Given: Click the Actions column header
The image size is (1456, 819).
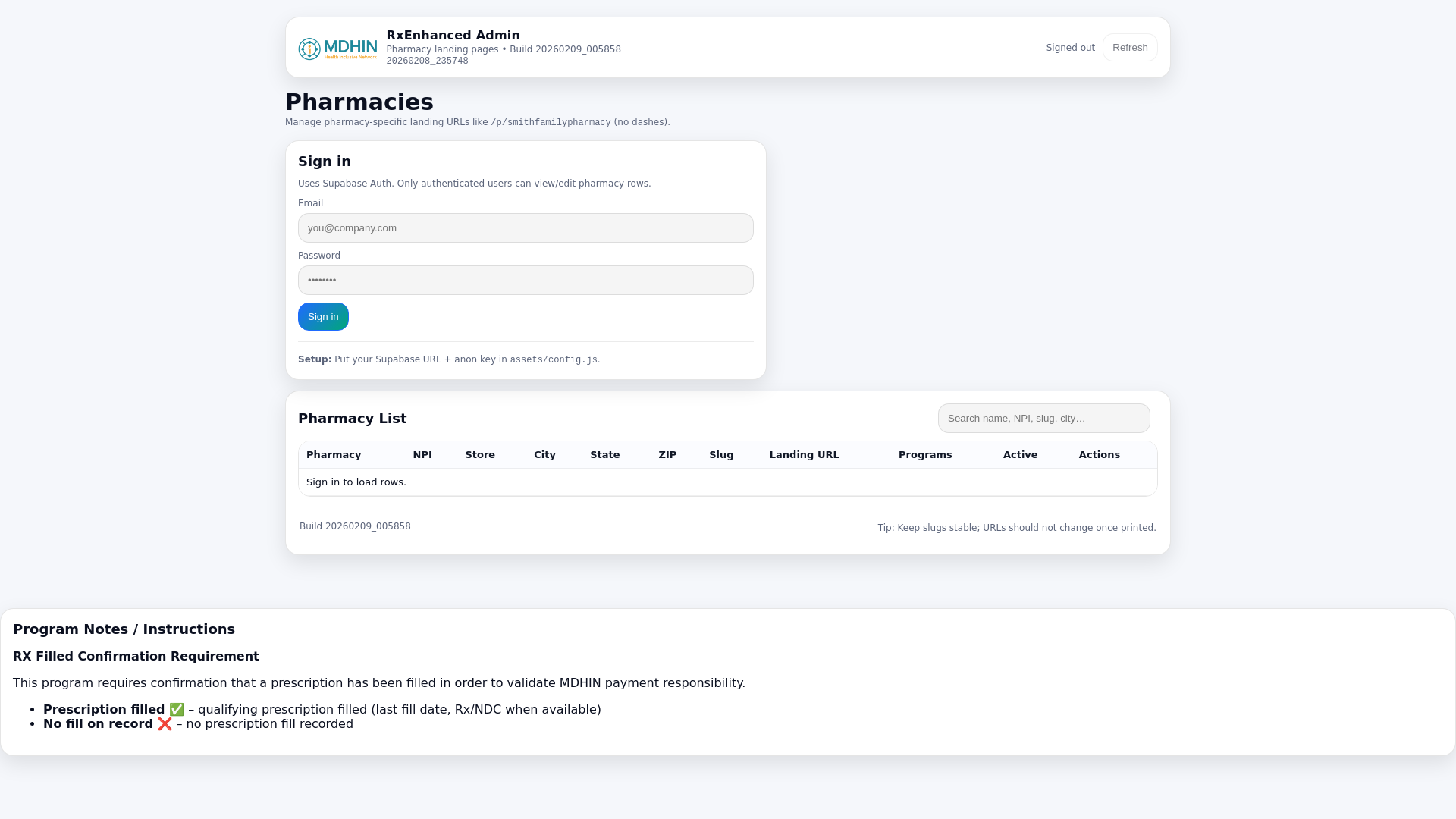Looking at the screenshot, I should (1100, 455).
